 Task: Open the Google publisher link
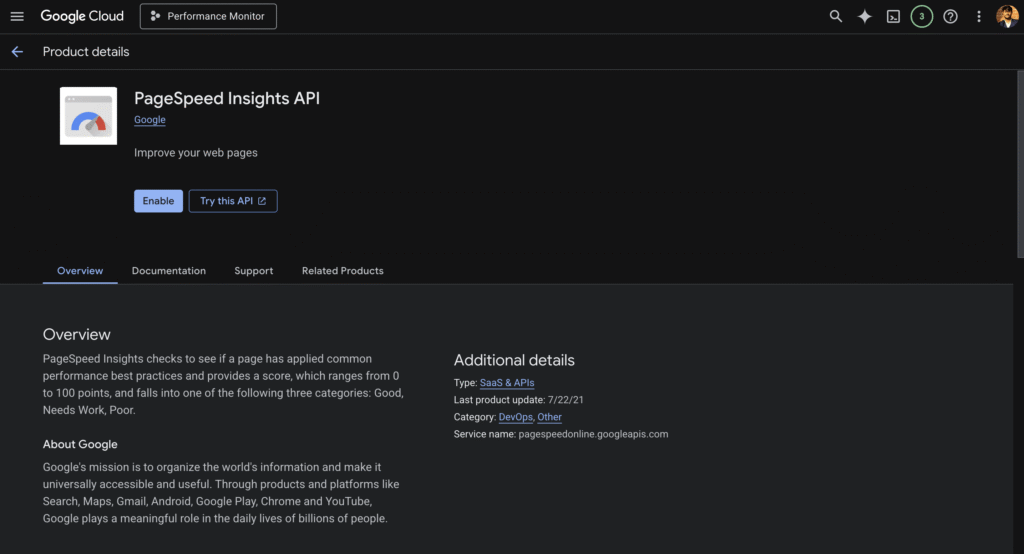(150, 120)
